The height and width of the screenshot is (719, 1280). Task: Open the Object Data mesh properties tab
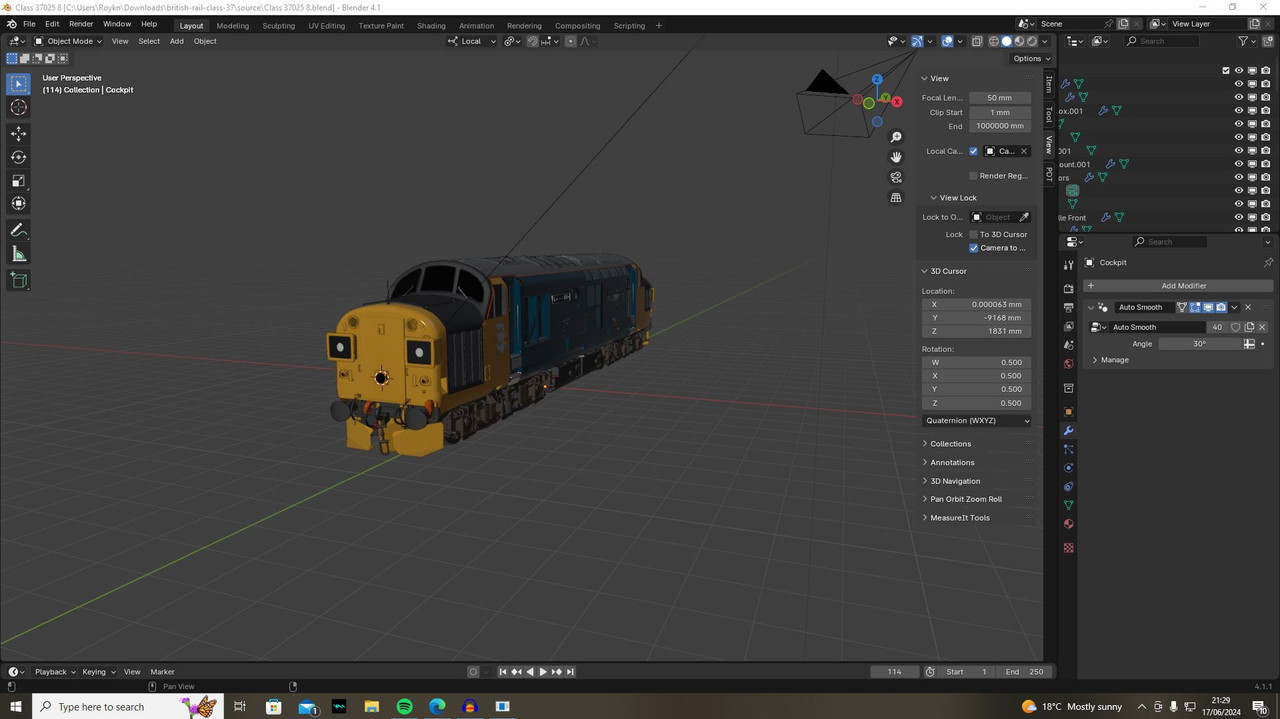click(1069, 505)
